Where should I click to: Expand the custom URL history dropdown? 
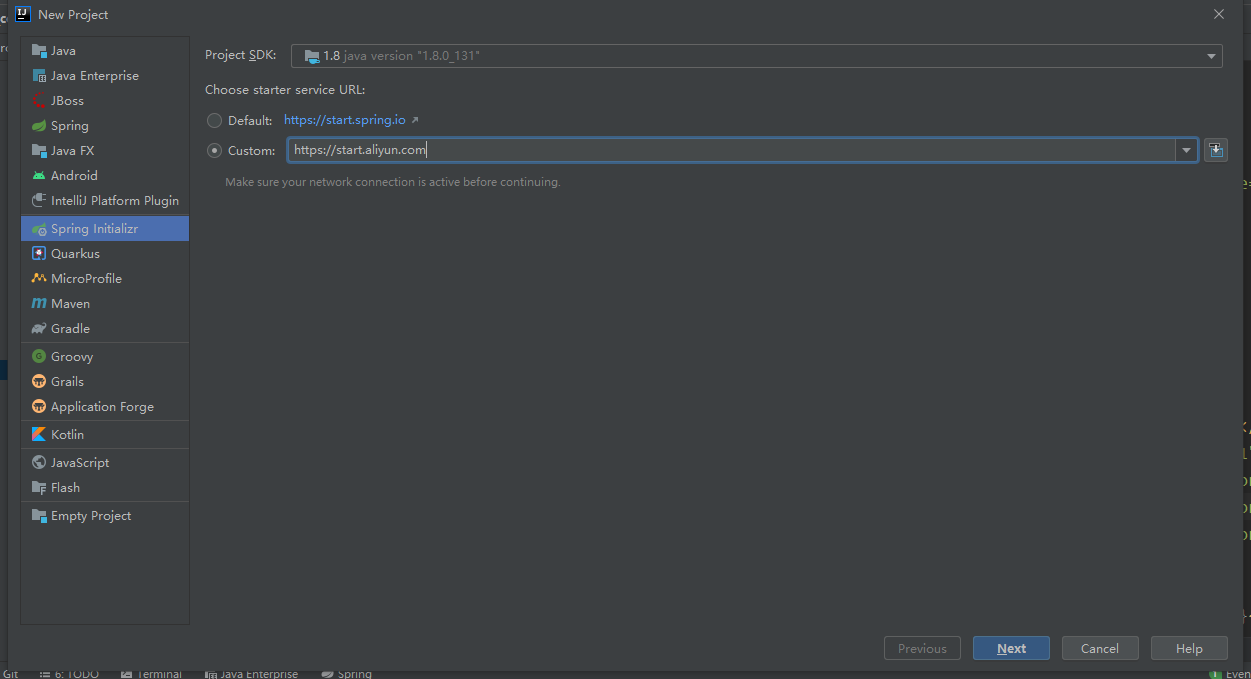tap(1186, 150)
